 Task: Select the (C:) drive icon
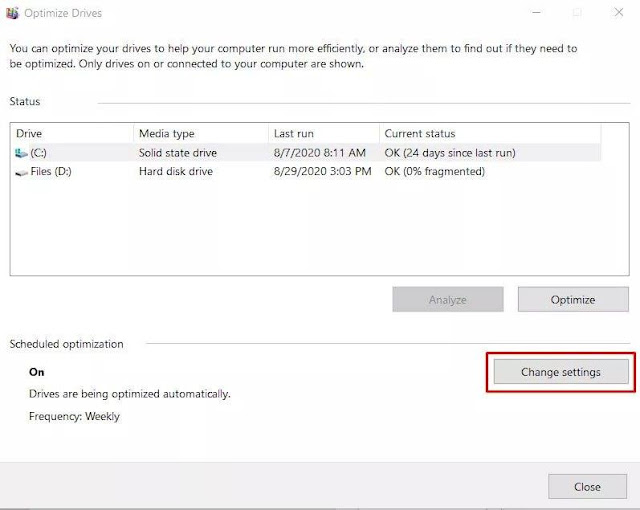tap(22, 153)
